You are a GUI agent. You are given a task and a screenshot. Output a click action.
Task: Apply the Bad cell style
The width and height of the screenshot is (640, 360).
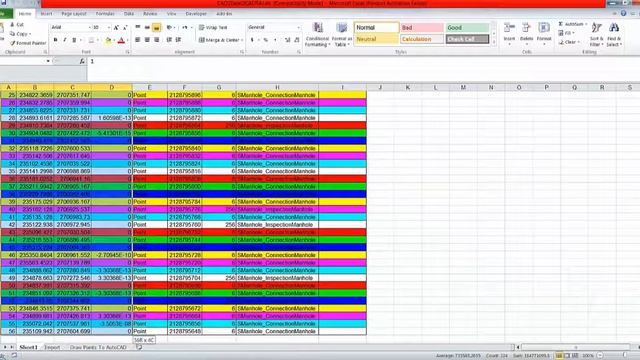point(422,27)
